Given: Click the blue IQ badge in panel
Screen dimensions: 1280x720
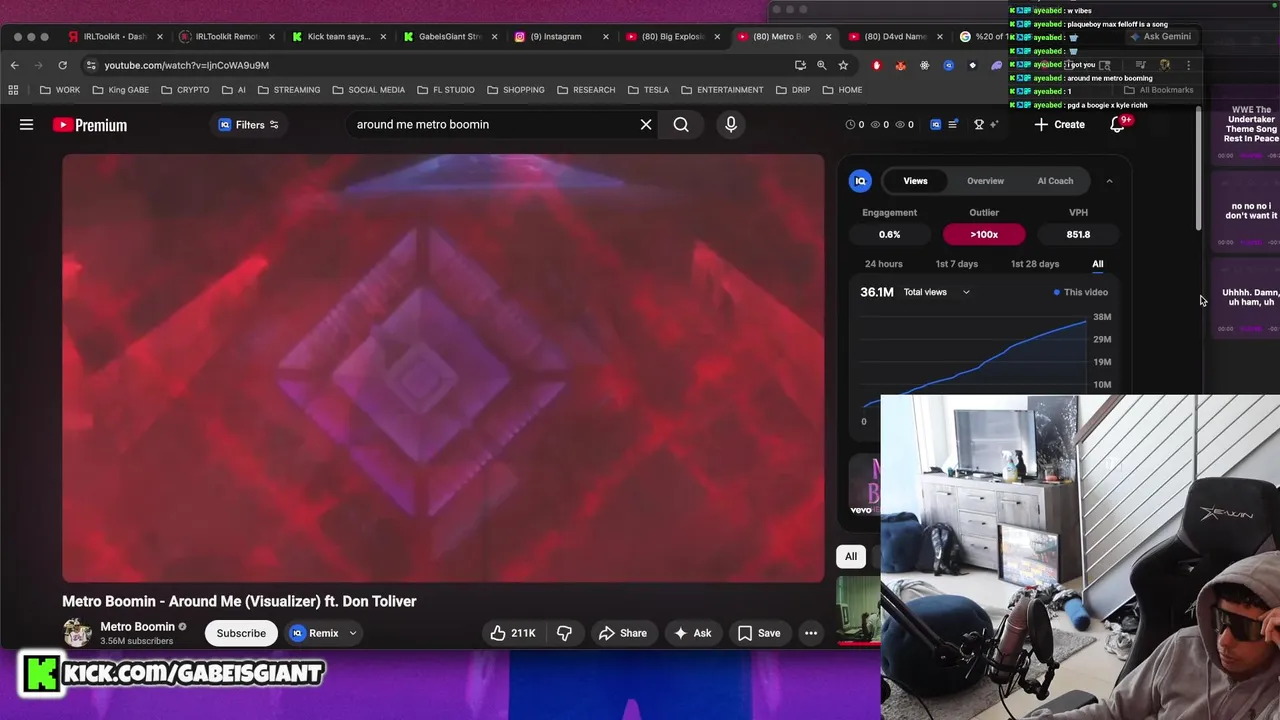Looking at the screenshot, I should tap(860, 181).
